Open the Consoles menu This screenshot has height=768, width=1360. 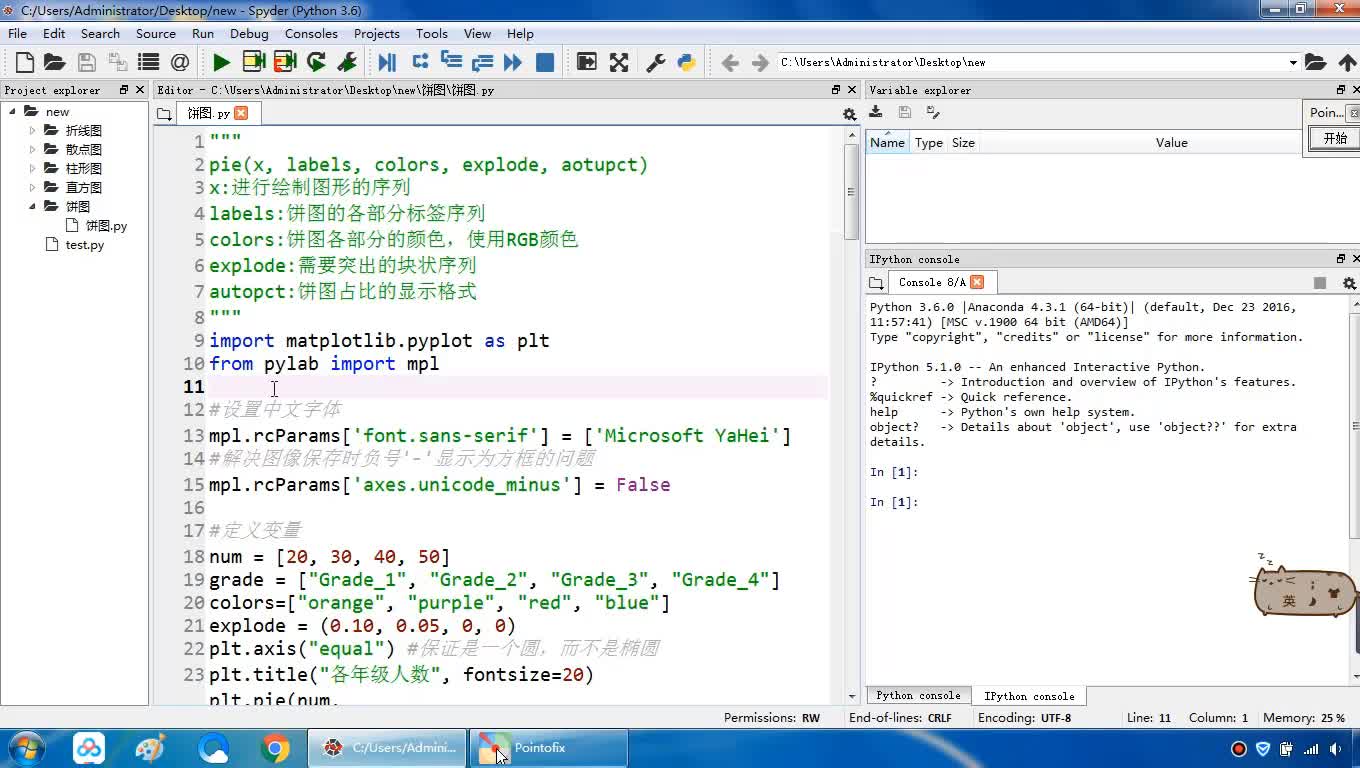311,33
